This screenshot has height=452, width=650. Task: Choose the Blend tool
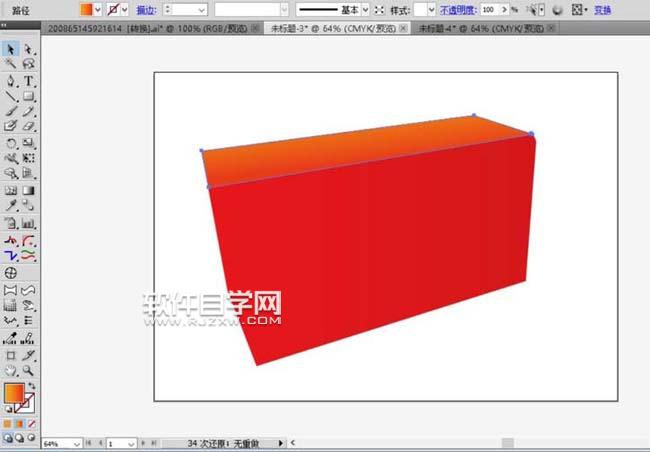coord(28,205)
